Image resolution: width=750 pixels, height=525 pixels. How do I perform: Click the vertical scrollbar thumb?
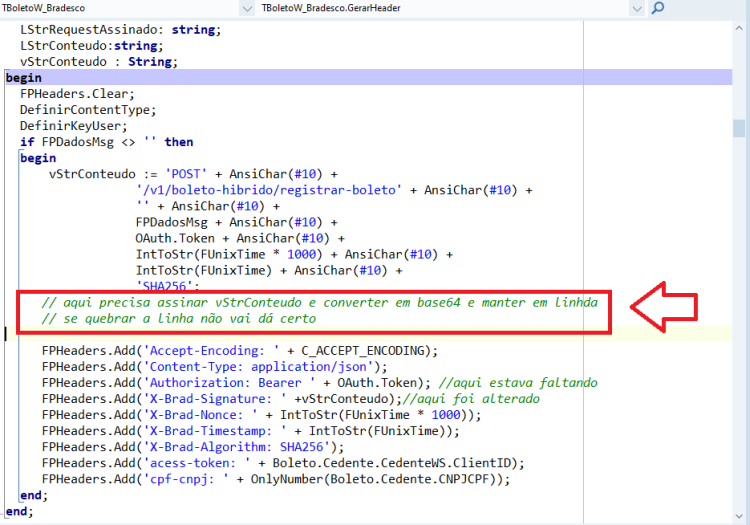tap(739, 128)
